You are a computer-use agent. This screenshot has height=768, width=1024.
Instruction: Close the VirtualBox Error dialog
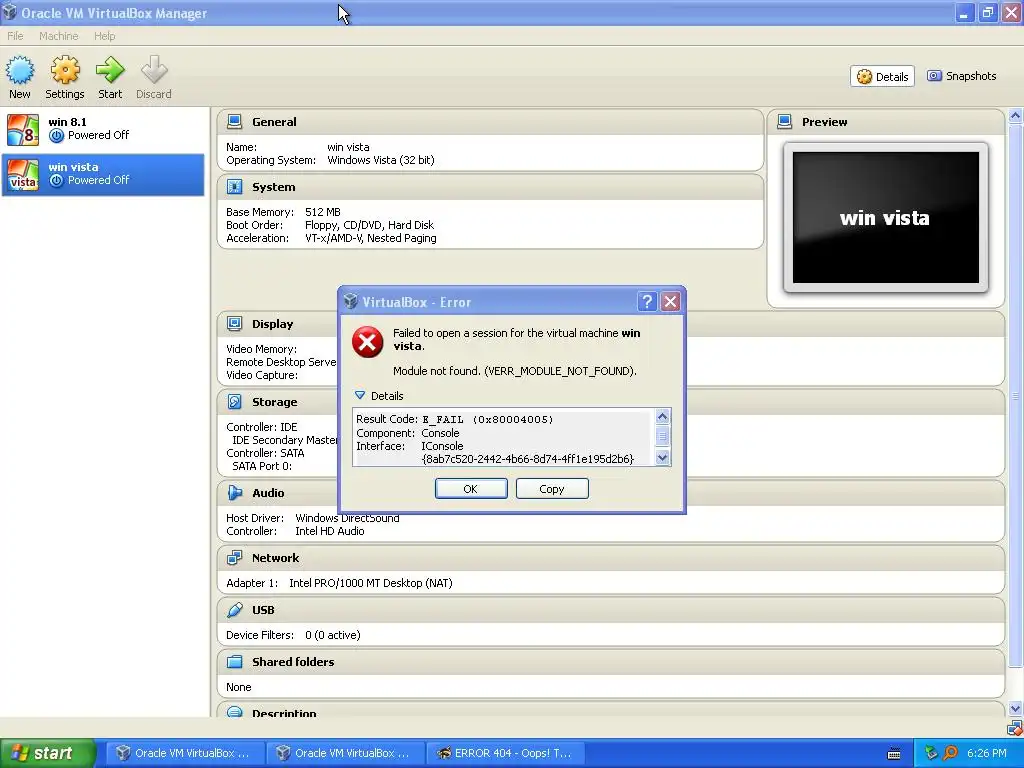[x=670, y=302]
